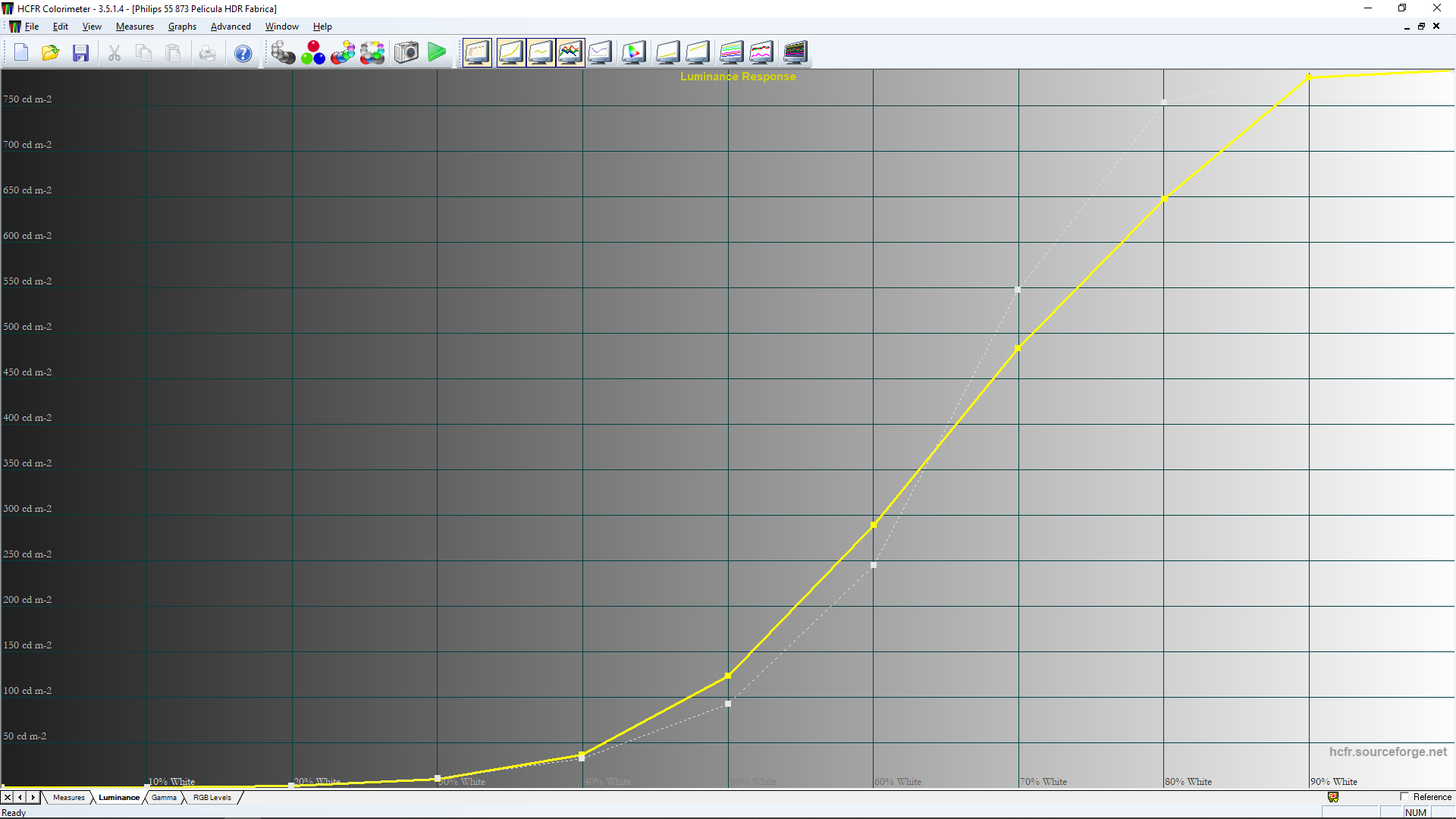1456x819 pixels.
Task: Click the Copy icon in toolbar
Action: [143, 52]
